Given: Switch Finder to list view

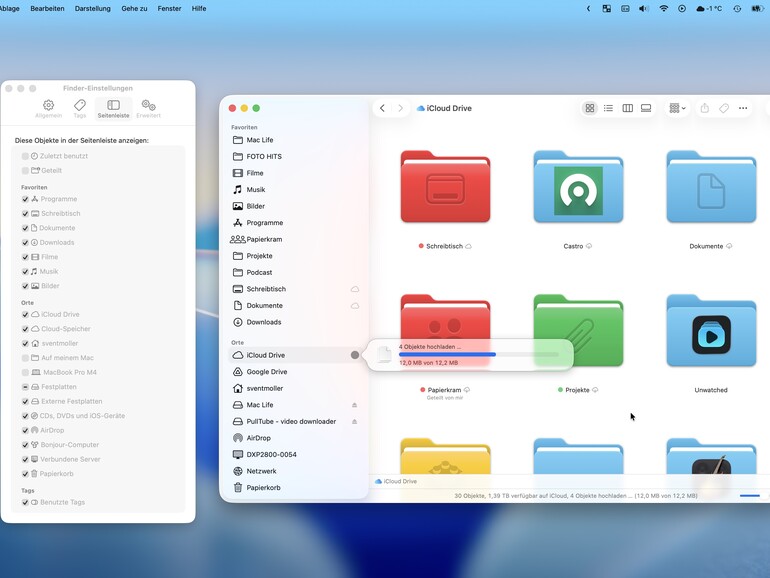Looking at the screenshot, I should [x=608, y=108].
